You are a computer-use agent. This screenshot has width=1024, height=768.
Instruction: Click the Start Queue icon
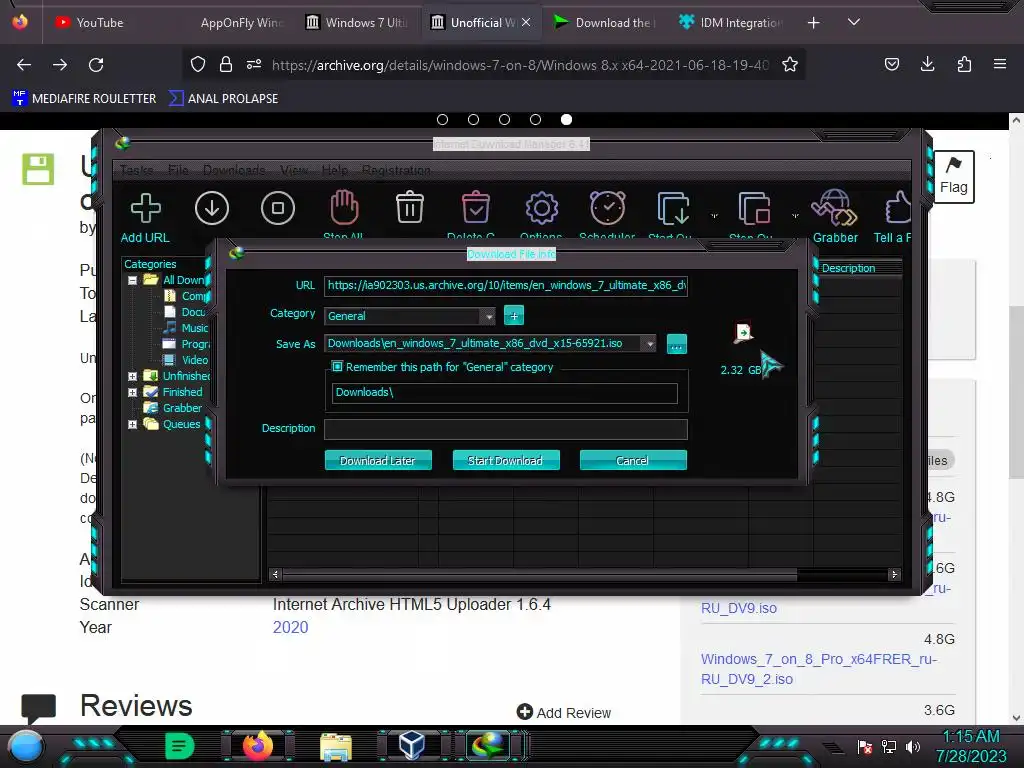[673, 208]
